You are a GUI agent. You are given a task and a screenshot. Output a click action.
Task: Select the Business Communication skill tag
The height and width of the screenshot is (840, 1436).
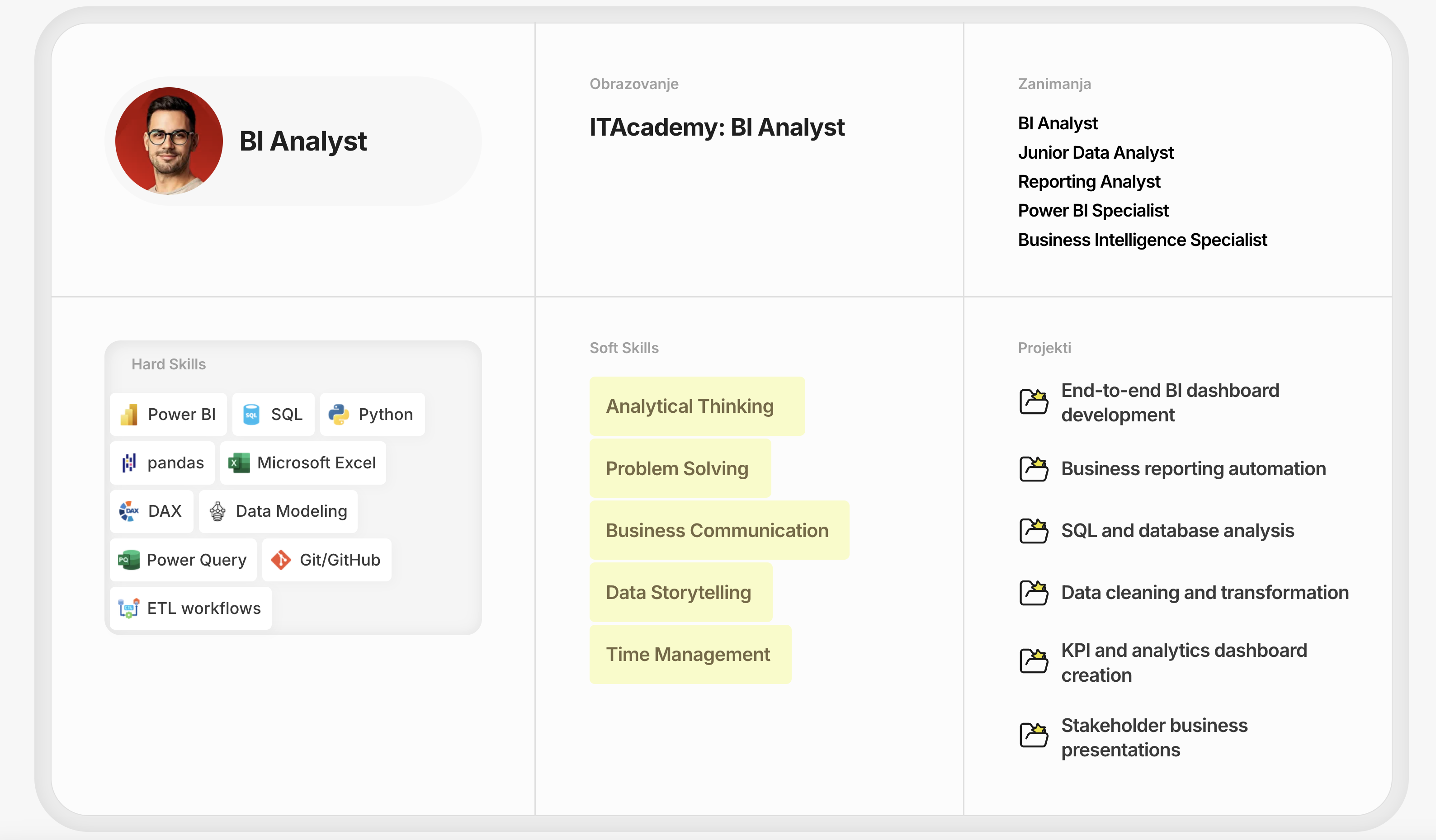[x=719, y=531]
